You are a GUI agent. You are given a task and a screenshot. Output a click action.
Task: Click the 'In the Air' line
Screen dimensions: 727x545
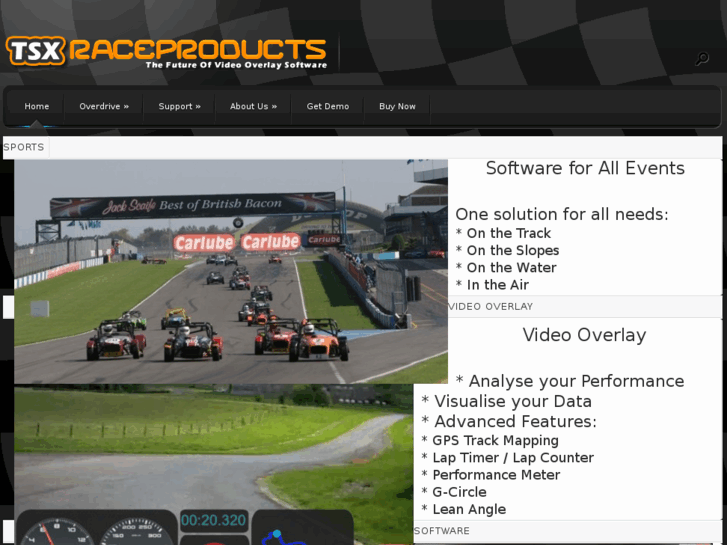[x=492, y=285]
